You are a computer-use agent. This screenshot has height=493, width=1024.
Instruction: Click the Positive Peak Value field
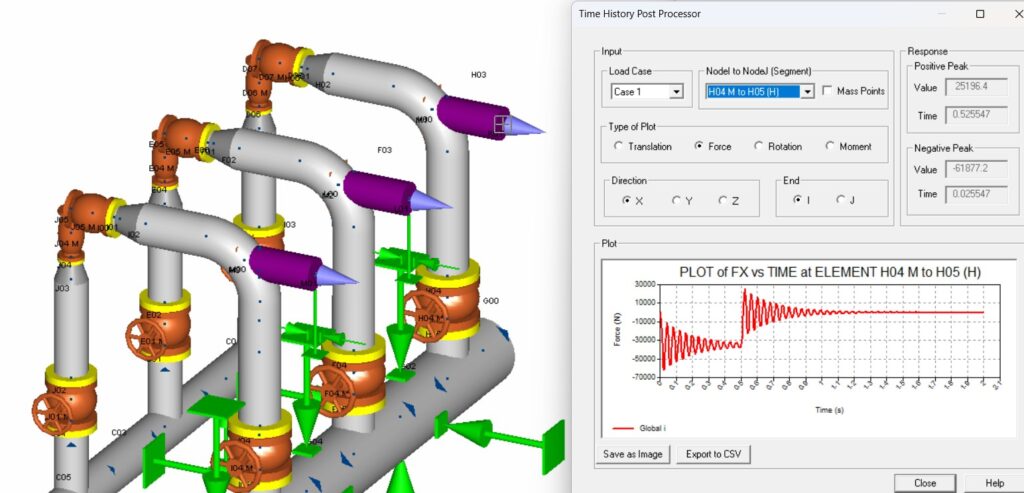pos(975,88)
